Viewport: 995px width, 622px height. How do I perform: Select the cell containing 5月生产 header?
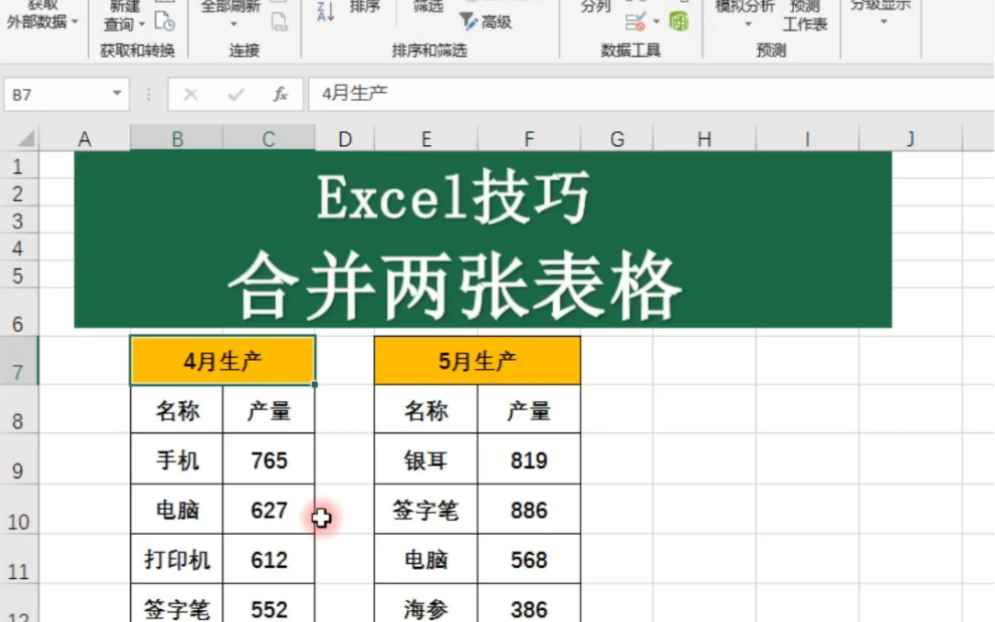(x=477, y=359)
